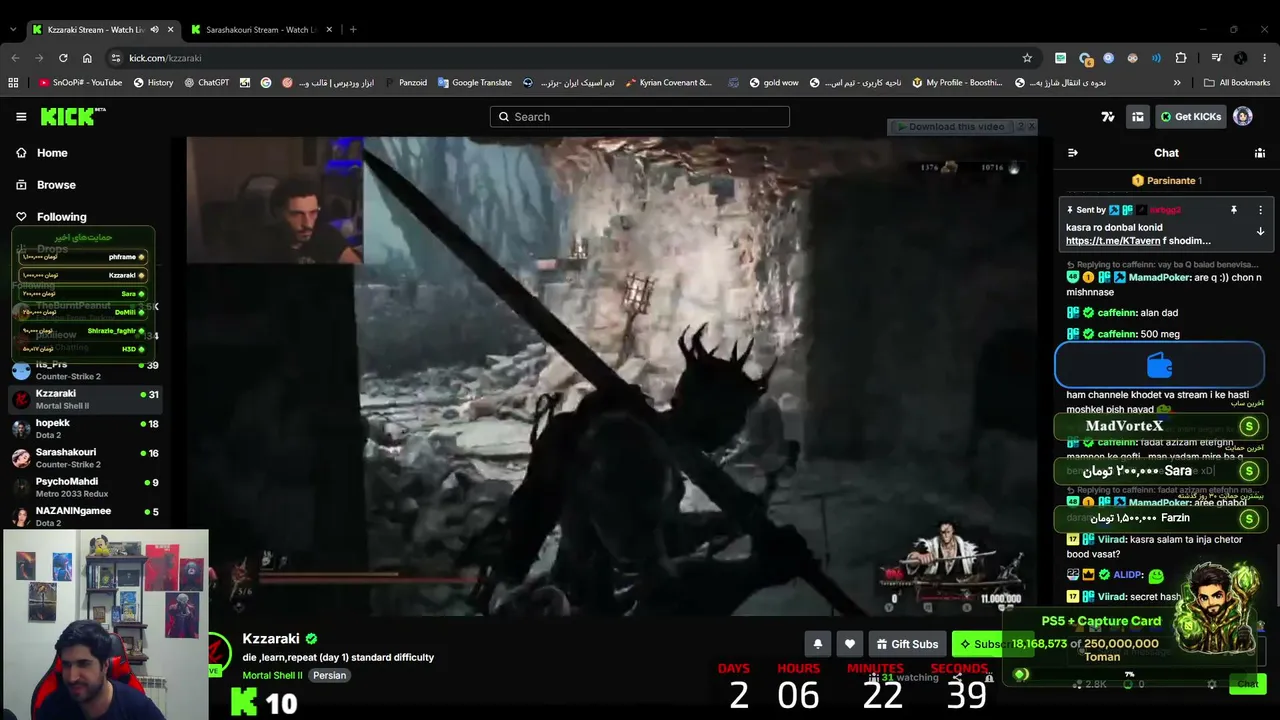Screen dimensions: 1280x720
Task: Click the address bar showing kick.com/kzzaraki
Action: (x=570, y=58)
